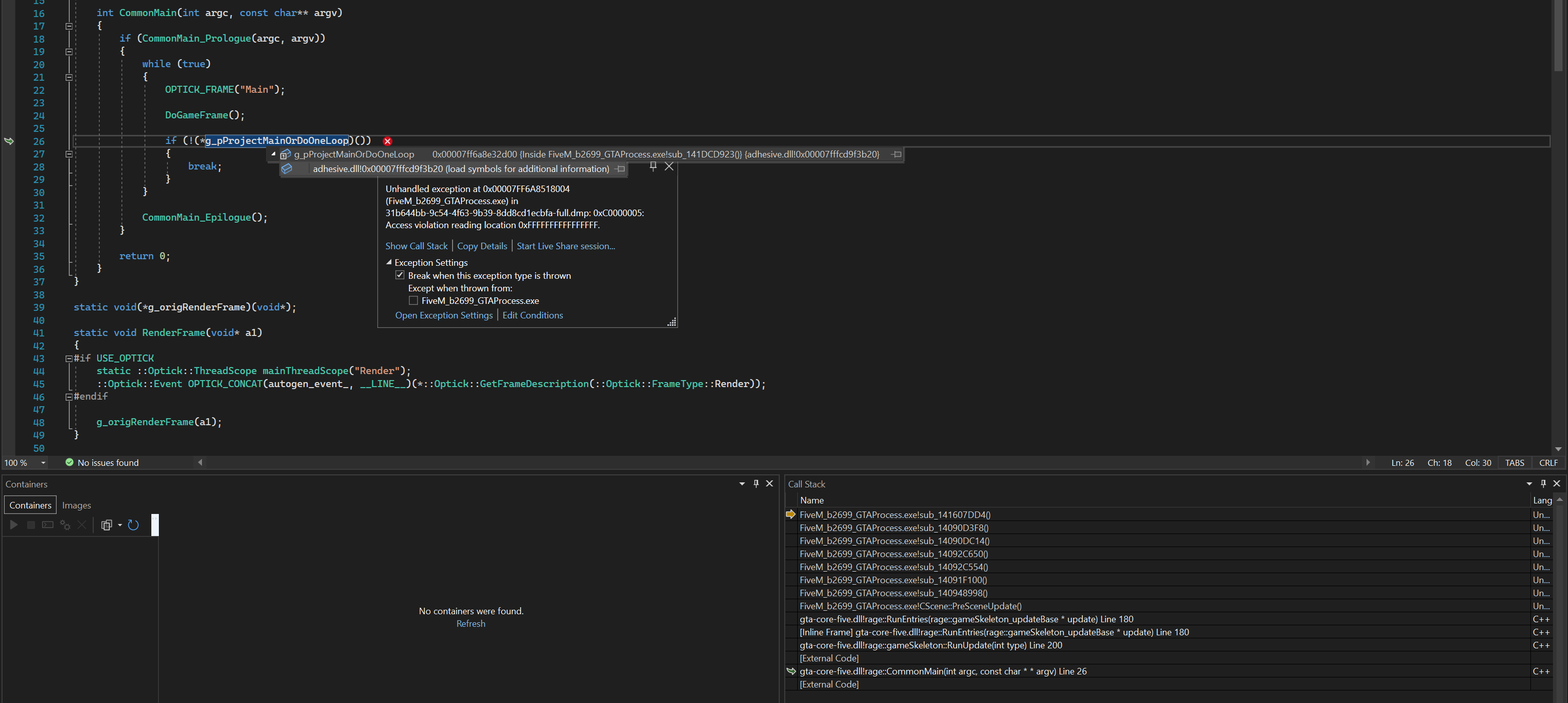Select sub_141607DD4() frame in Call Stack
This screenshot has height=703, width=1568.
point(1163,515)
